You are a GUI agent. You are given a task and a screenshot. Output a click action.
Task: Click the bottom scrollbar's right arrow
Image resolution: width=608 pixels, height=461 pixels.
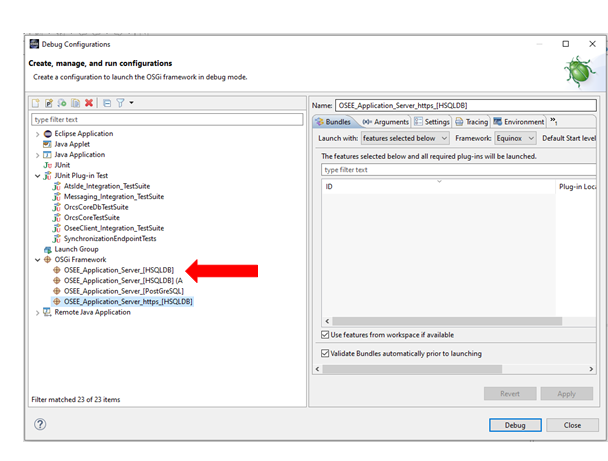[591, 369]
